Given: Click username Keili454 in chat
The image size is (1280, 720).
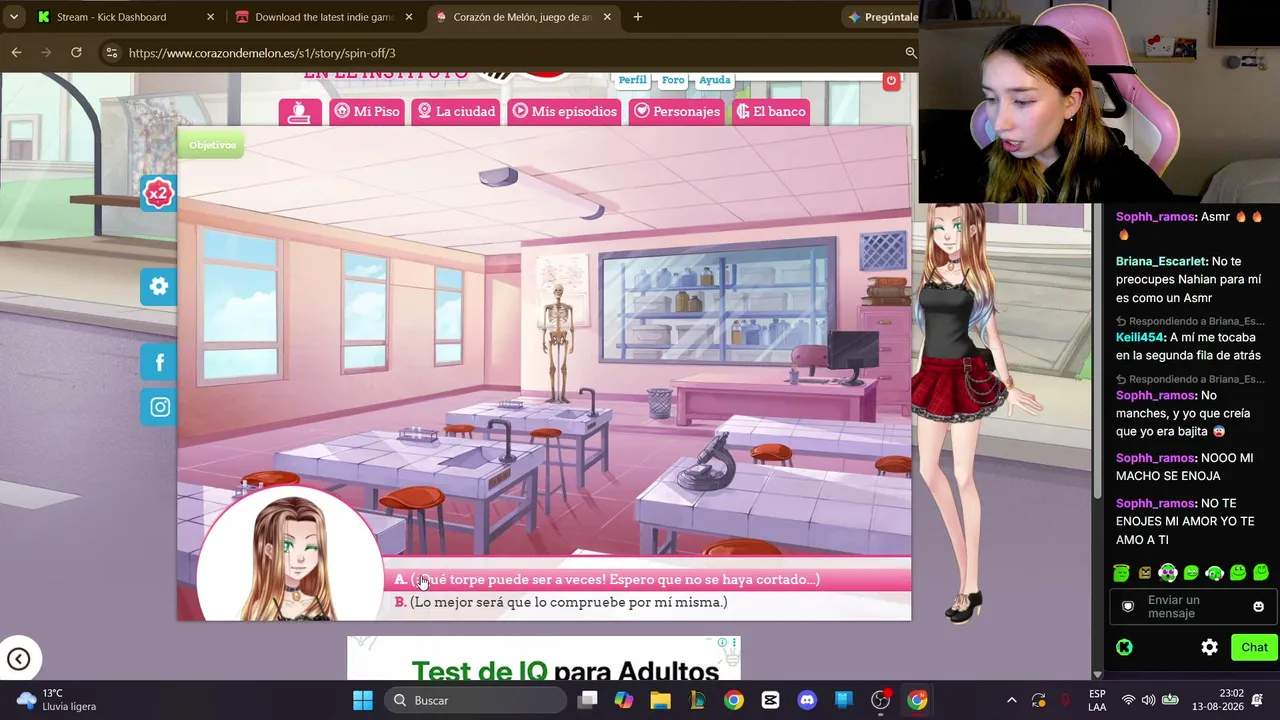Looking at the screenshot, I should point(1141,337).
